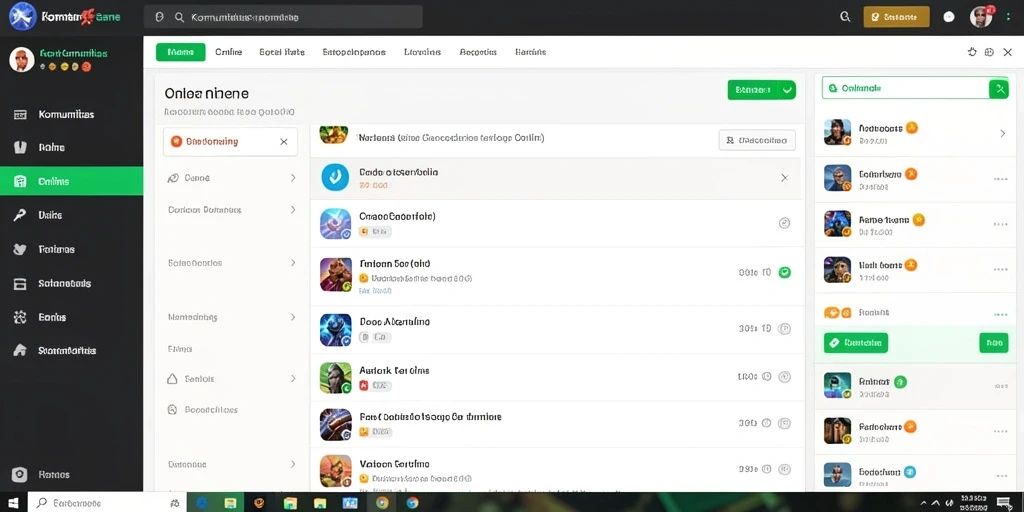Toggle the rightmost circle on the Aurtork row
Screen dimensions: 1024x512
pyautogui.click(x=785, y=377)
